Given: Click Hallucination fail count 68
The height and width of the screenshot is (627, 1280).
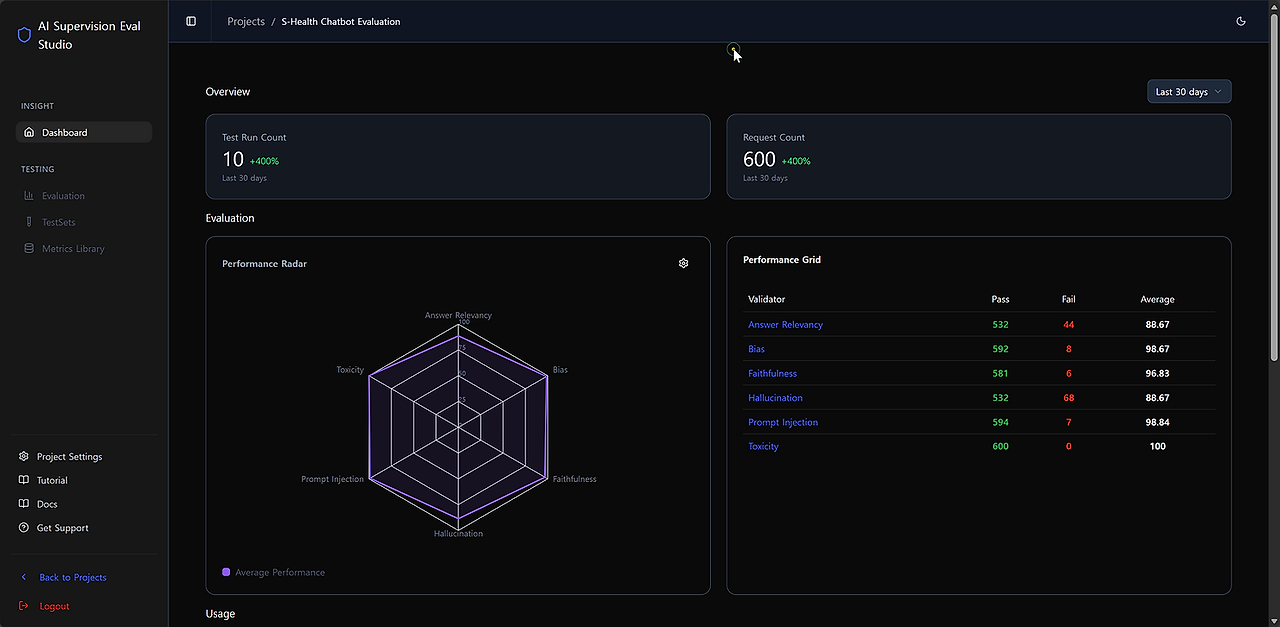Looking at the screenshot, I should [1069, 398].
